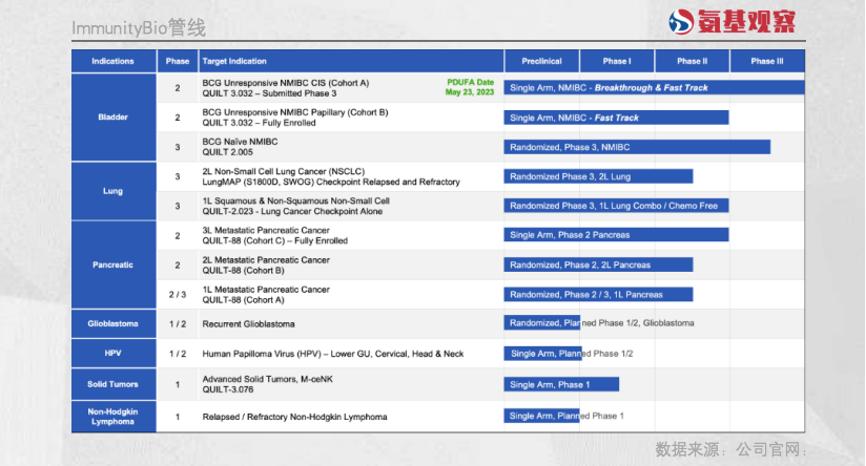Click the Randomized, Phase 3, NMIBC bar
The width and height of the screenshot is (866, 466).
pyautogui.click(x=637, y=147)
